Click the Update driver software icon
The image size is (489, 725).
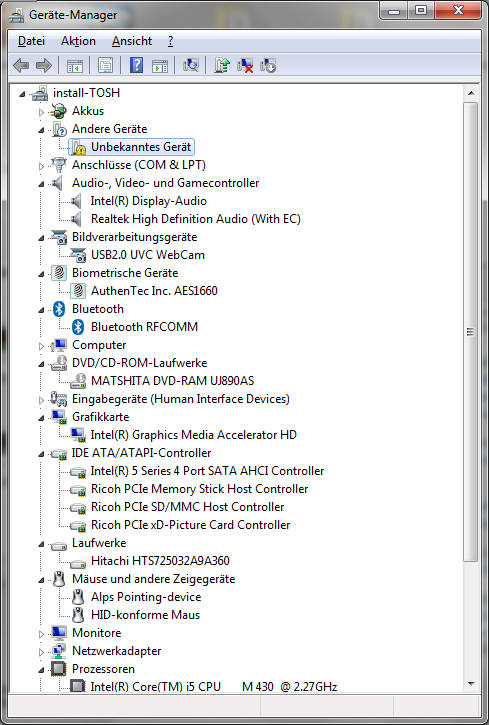pos(222,65)
